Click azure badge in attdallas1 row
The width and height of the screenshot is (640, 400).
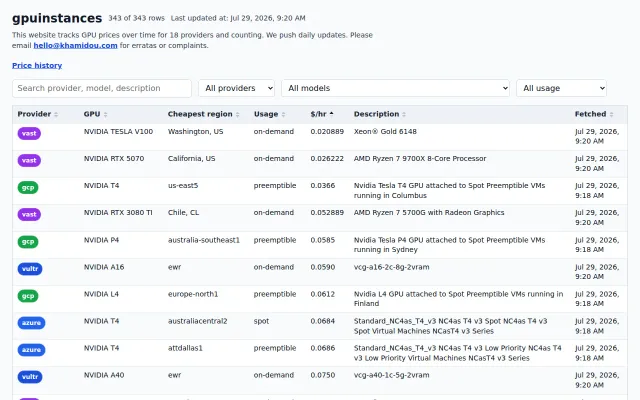[31, 350]
